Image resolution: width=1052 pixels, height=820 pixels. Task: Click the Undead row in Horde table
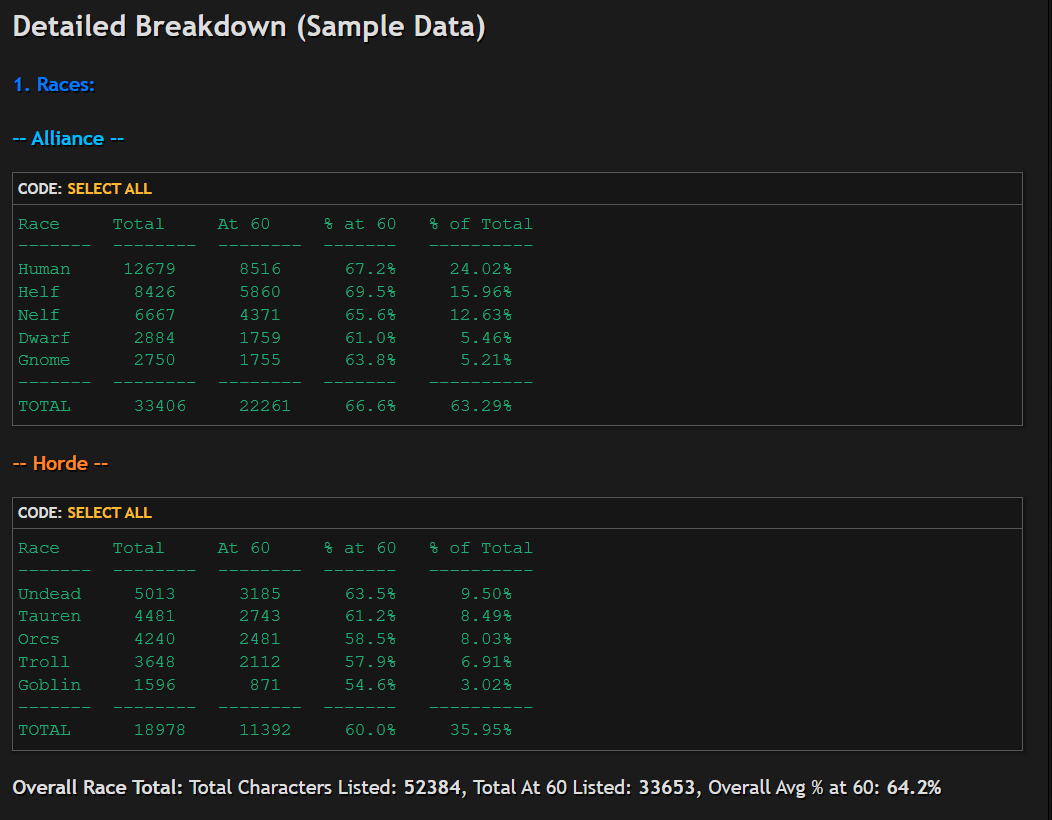(265, 594)
